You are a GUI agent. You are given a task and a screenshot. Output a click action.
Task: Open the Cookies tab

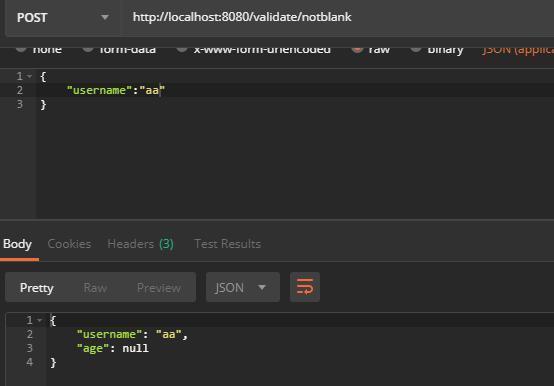click(x=69, y=244)
